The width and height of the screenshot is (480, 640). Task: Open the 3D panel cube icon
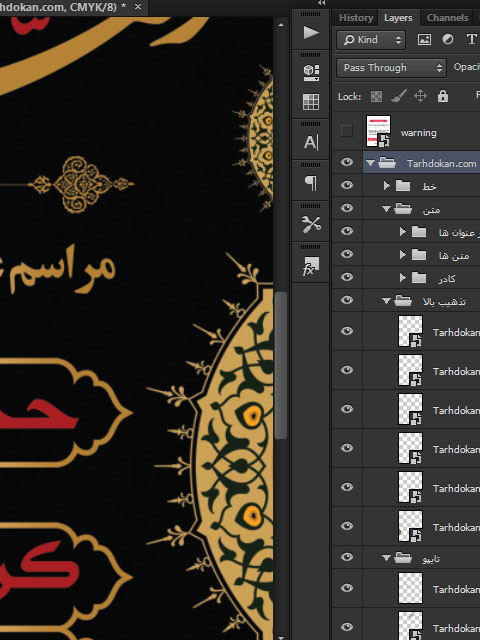point(311,73)
